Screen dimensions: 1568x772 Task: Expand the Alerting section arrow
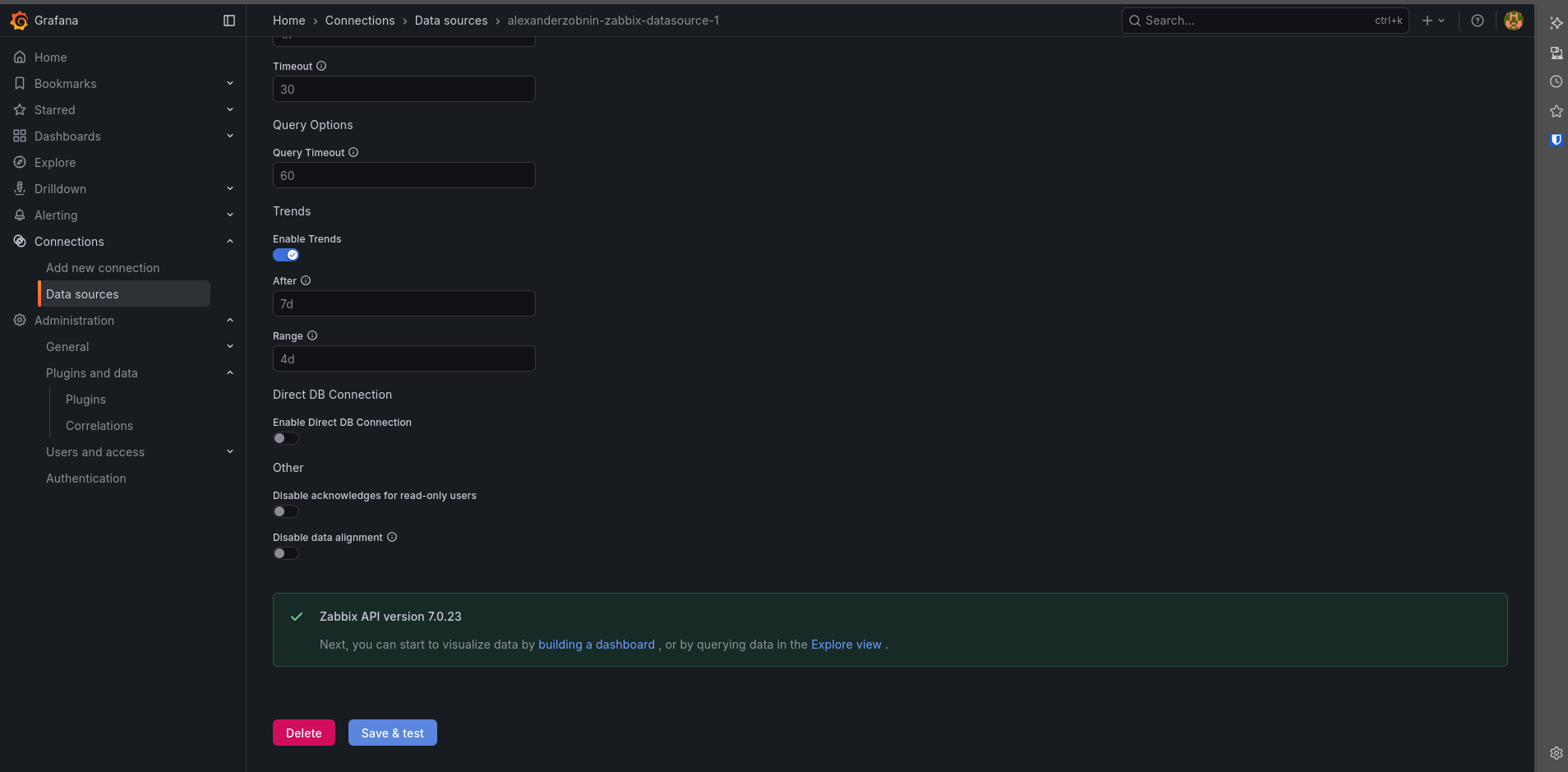230,215
